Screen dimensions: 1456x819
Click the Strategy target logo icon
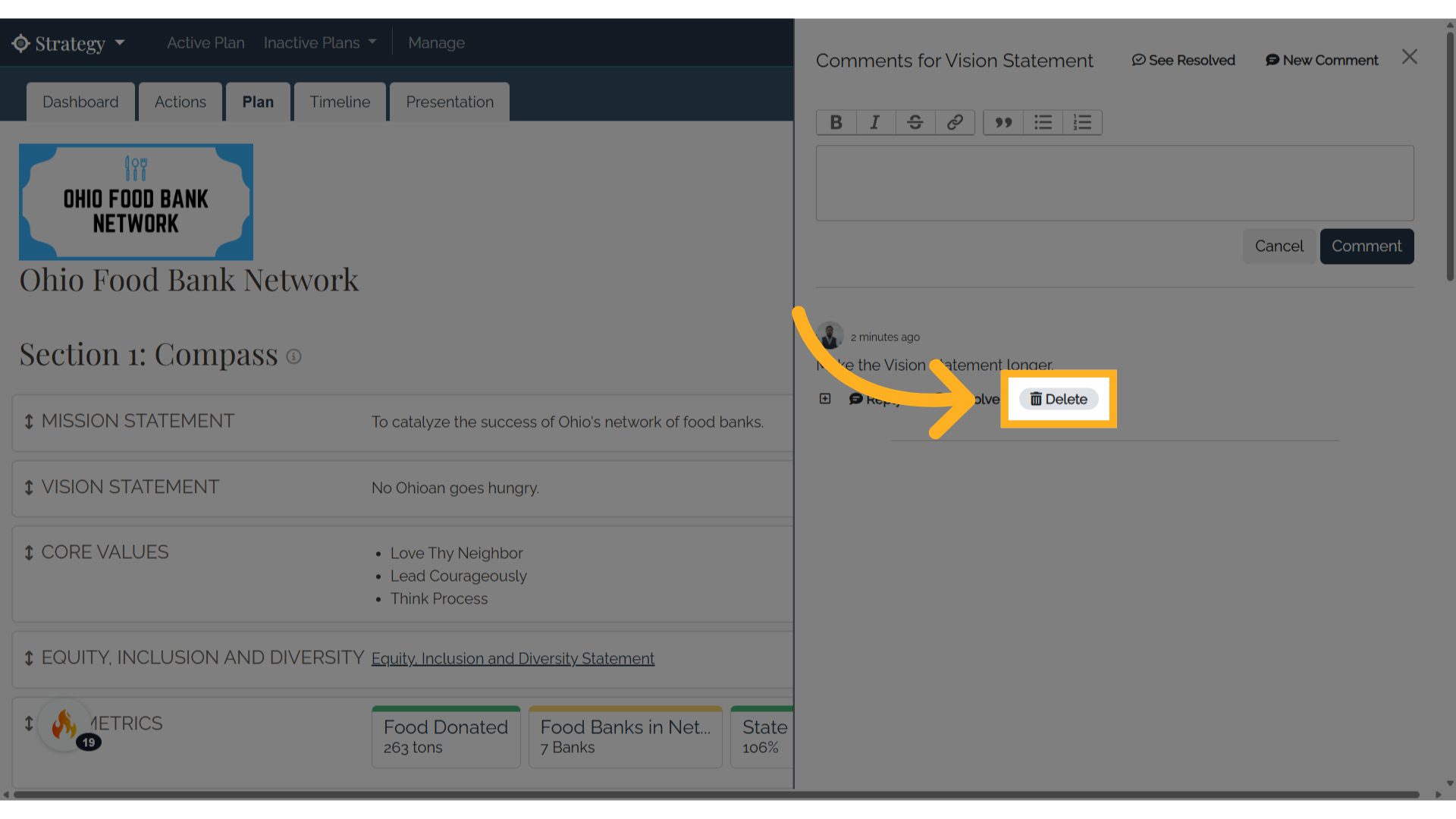point(20,43)
